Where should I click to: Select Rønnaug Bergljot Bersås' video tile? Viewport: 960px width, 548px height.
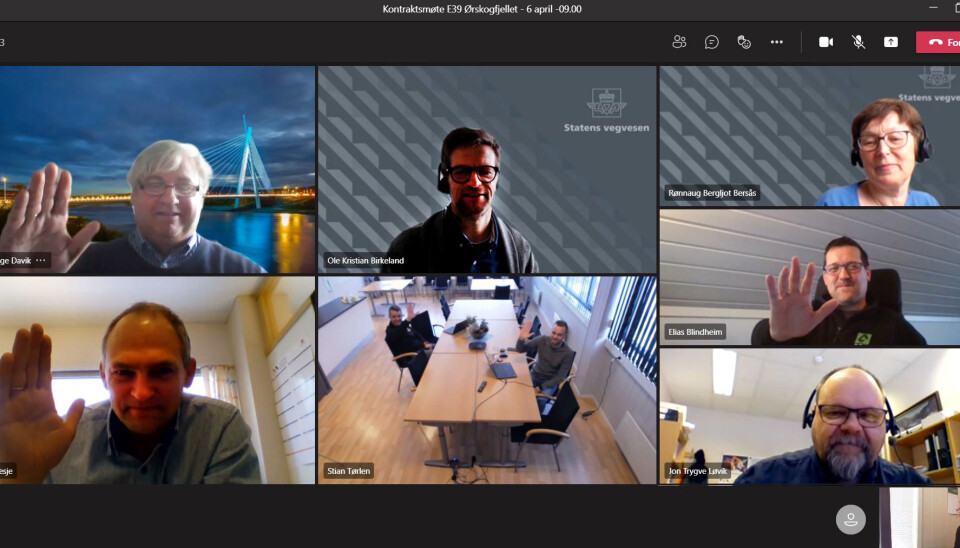(x=809, y=135)
